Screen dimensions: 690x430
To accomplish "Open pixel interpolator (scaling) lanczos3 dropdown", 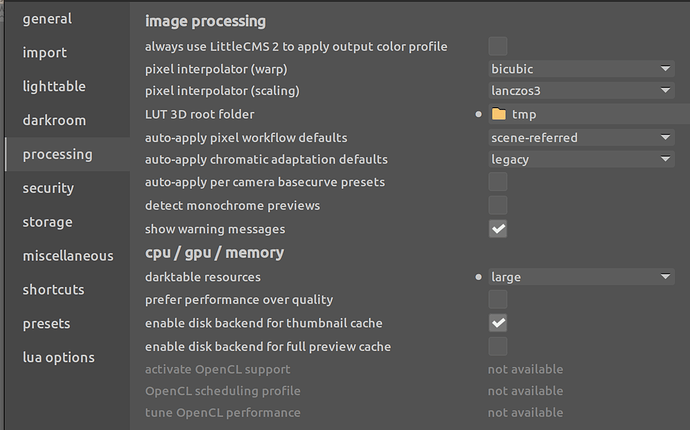I will (580, 91).
